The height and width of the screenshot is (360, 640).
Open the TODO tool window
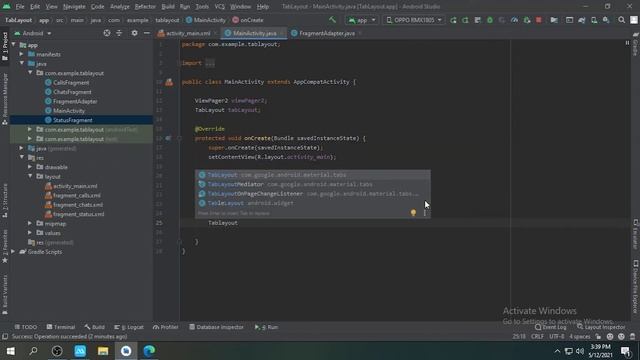26,327
